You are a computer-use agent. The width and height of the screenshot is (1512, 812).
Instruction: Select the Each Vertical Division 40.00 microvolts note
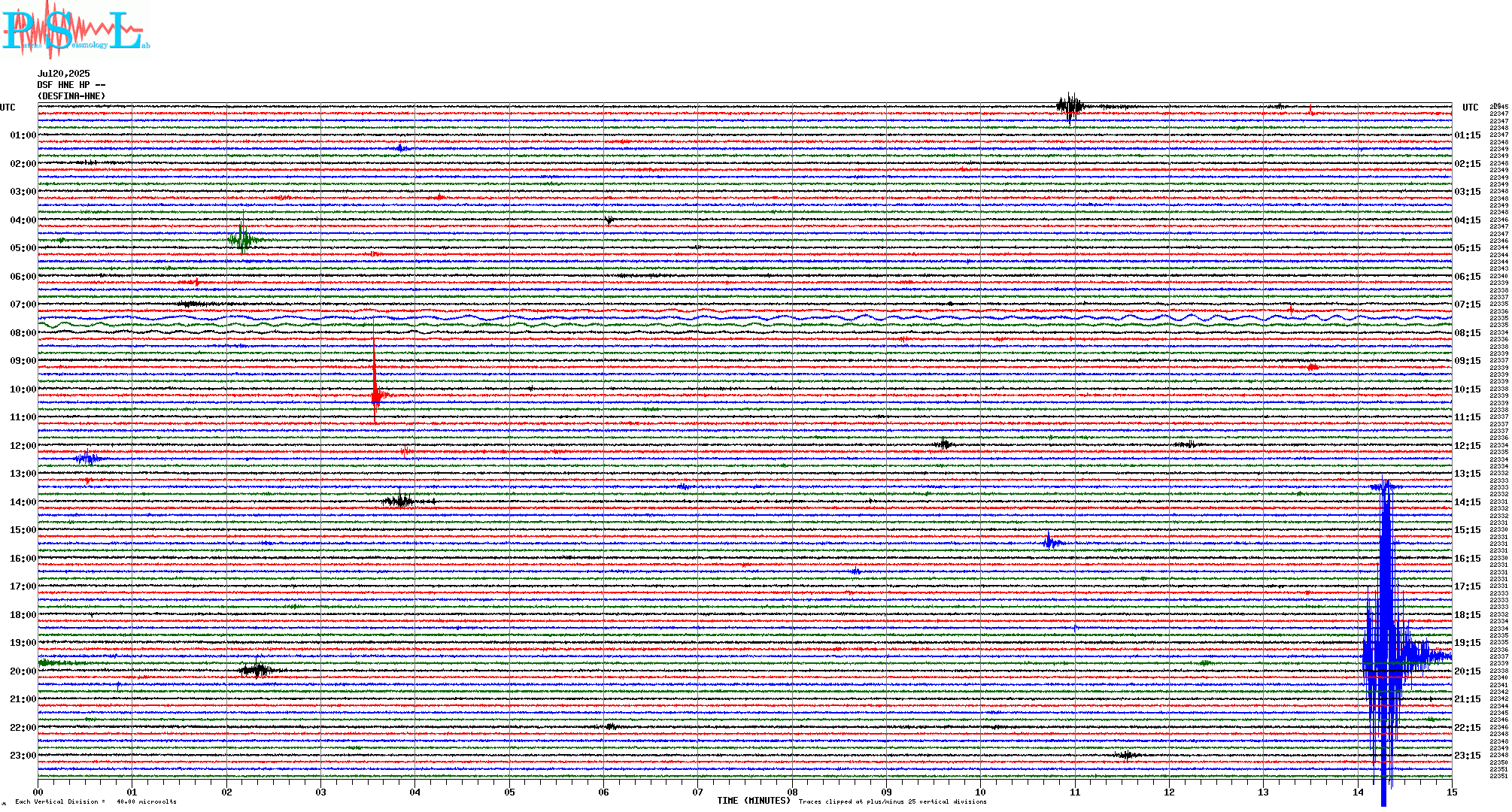(x=96, y=801)
